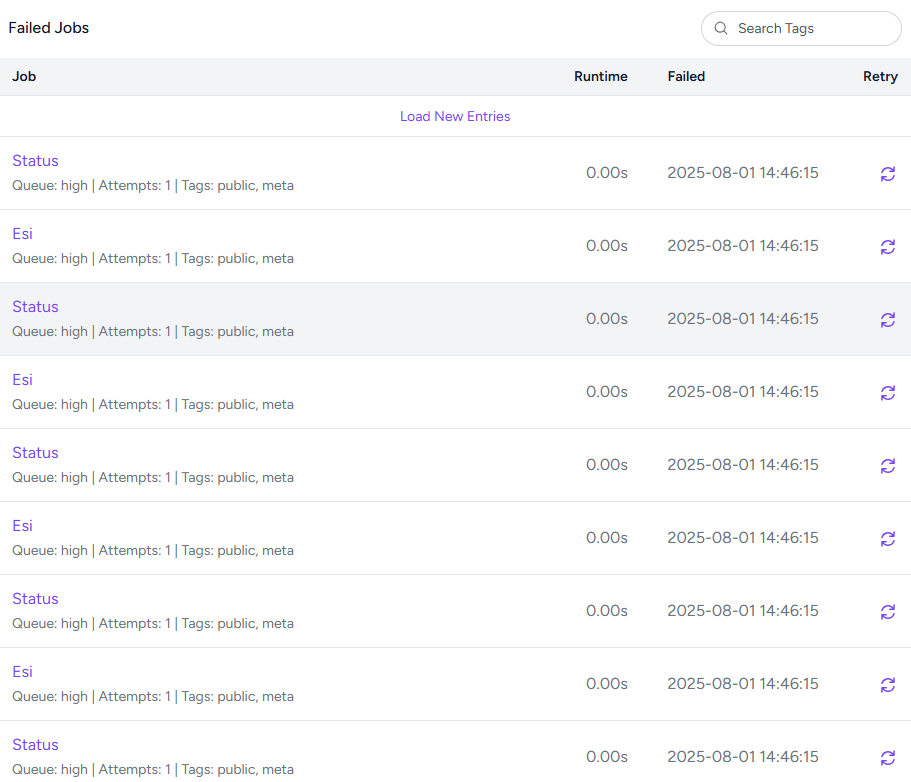Open the second Esi job link
911x782 pixels.
(22, 380)
